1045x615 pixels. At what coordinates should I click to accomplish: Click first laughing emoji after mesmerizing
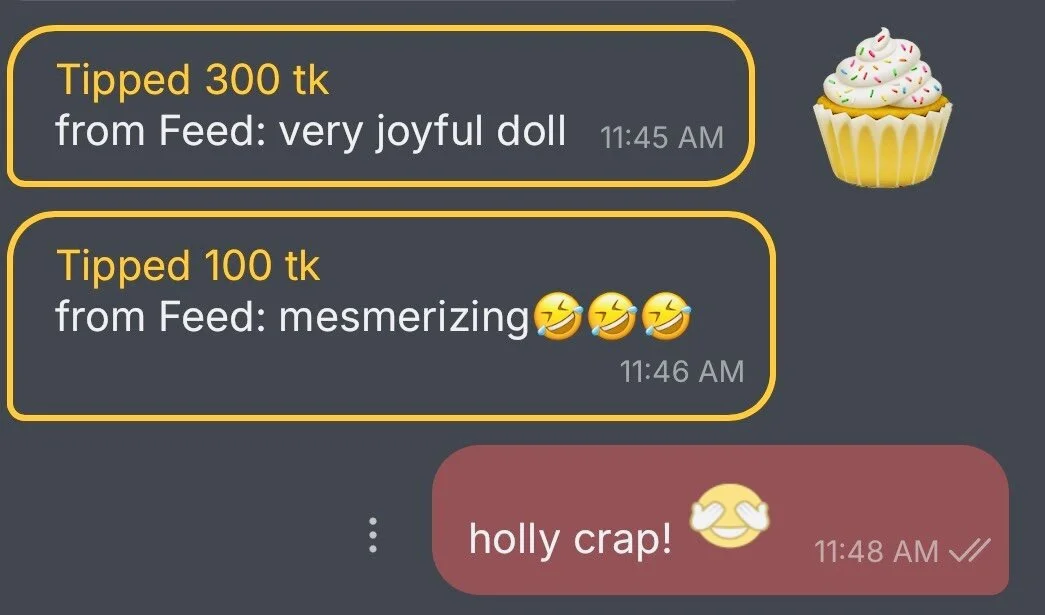[x=558, y=316]
